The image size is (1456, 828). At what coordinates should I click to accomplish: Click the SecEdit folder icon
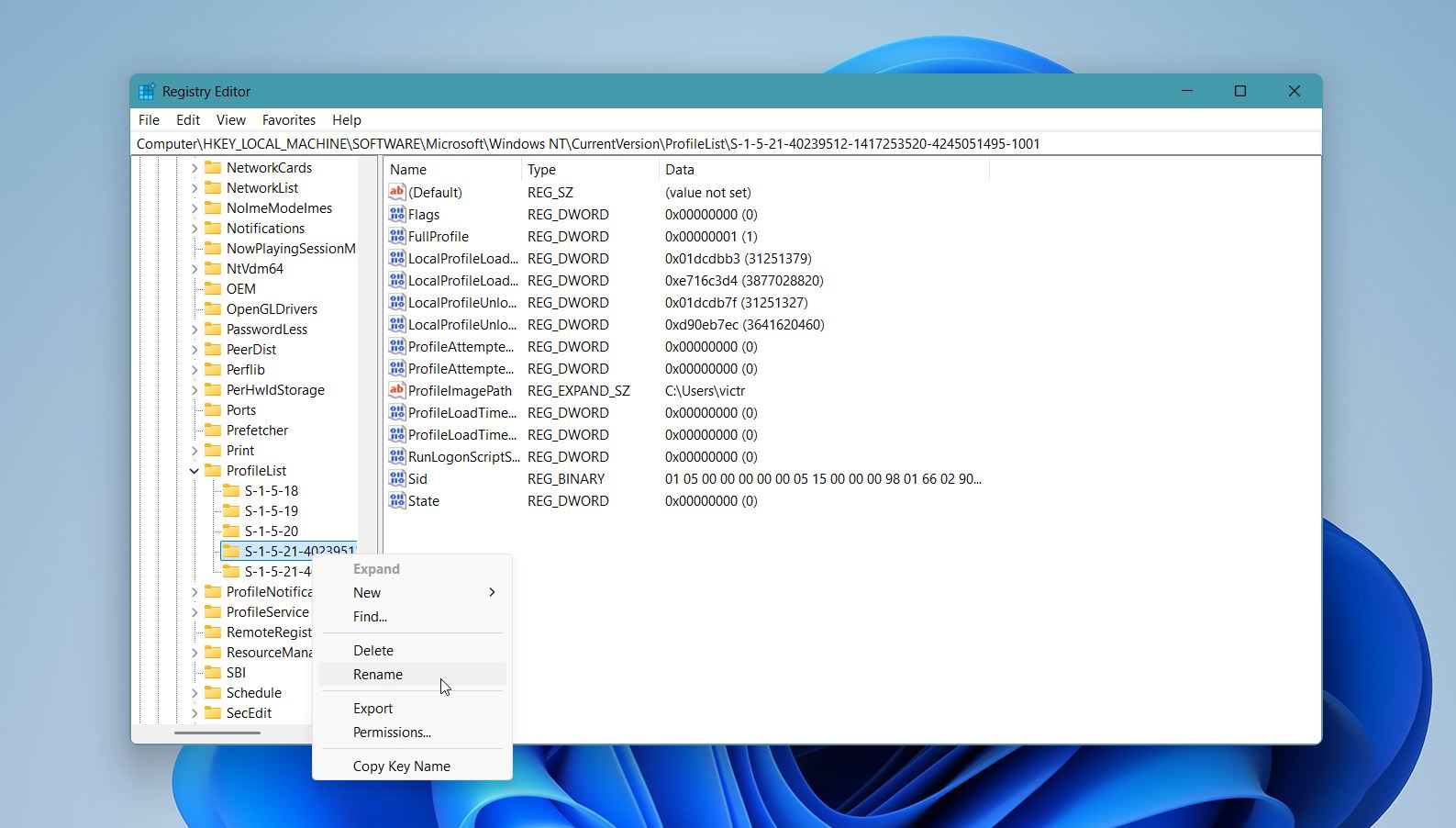pos(213,712)
